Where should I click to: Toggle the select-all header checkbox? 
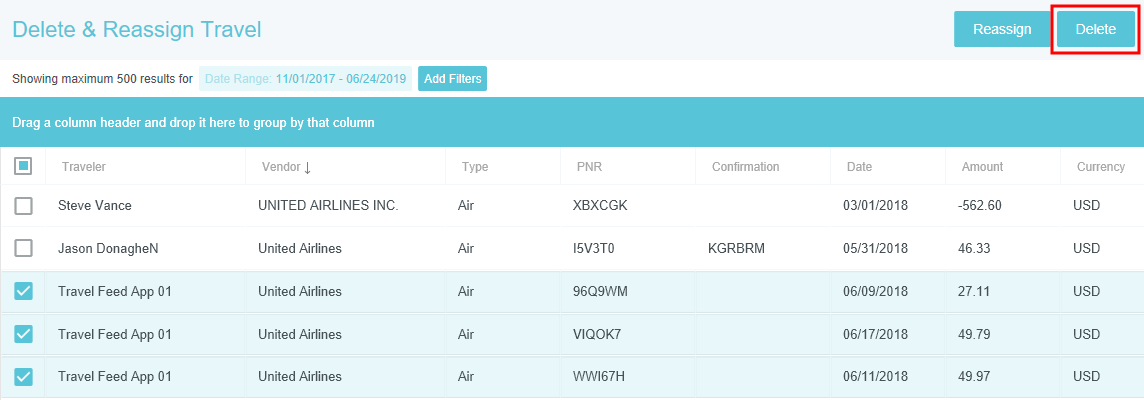click(x=23, y=167)
